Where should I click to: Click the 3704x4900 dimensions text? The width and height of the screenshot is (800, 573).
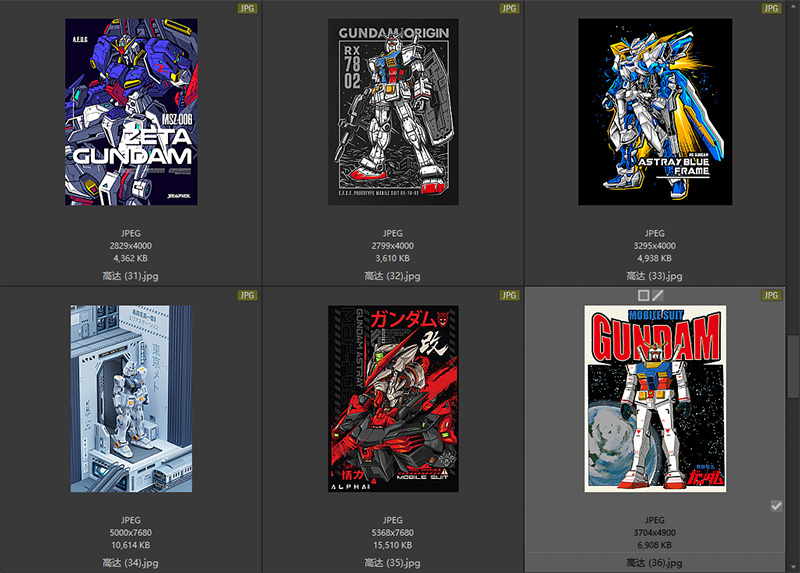pos(655,533)
